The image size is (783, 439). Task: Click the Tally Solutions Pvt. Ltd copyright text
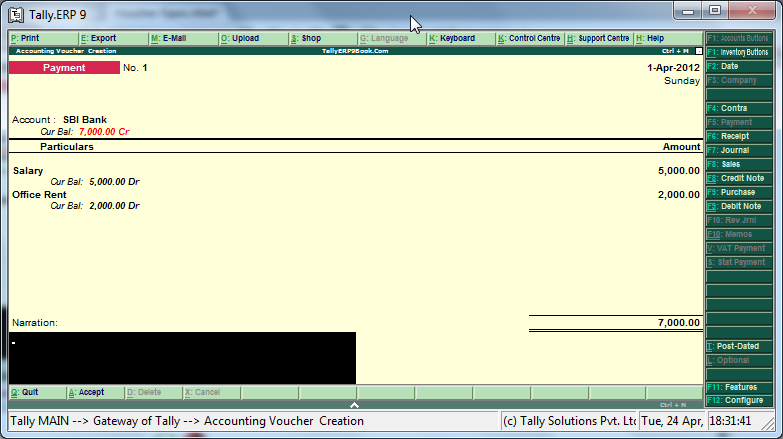point(569,421)
